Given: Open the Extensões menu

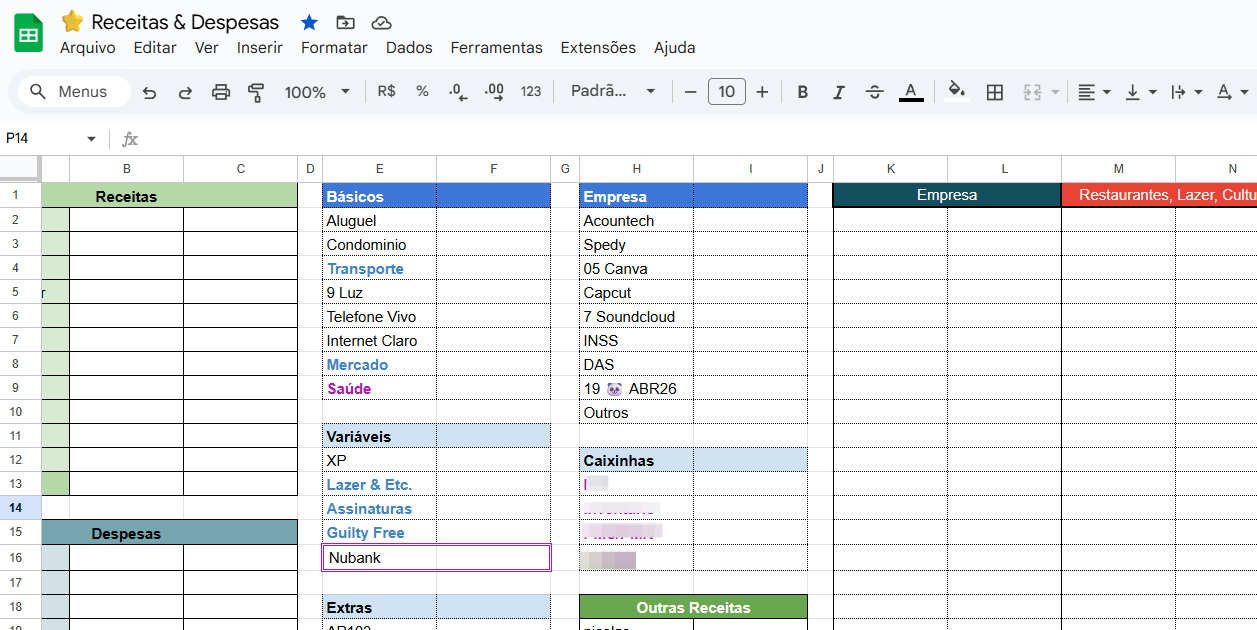Looking at the screenshot, I should (598, 48).
